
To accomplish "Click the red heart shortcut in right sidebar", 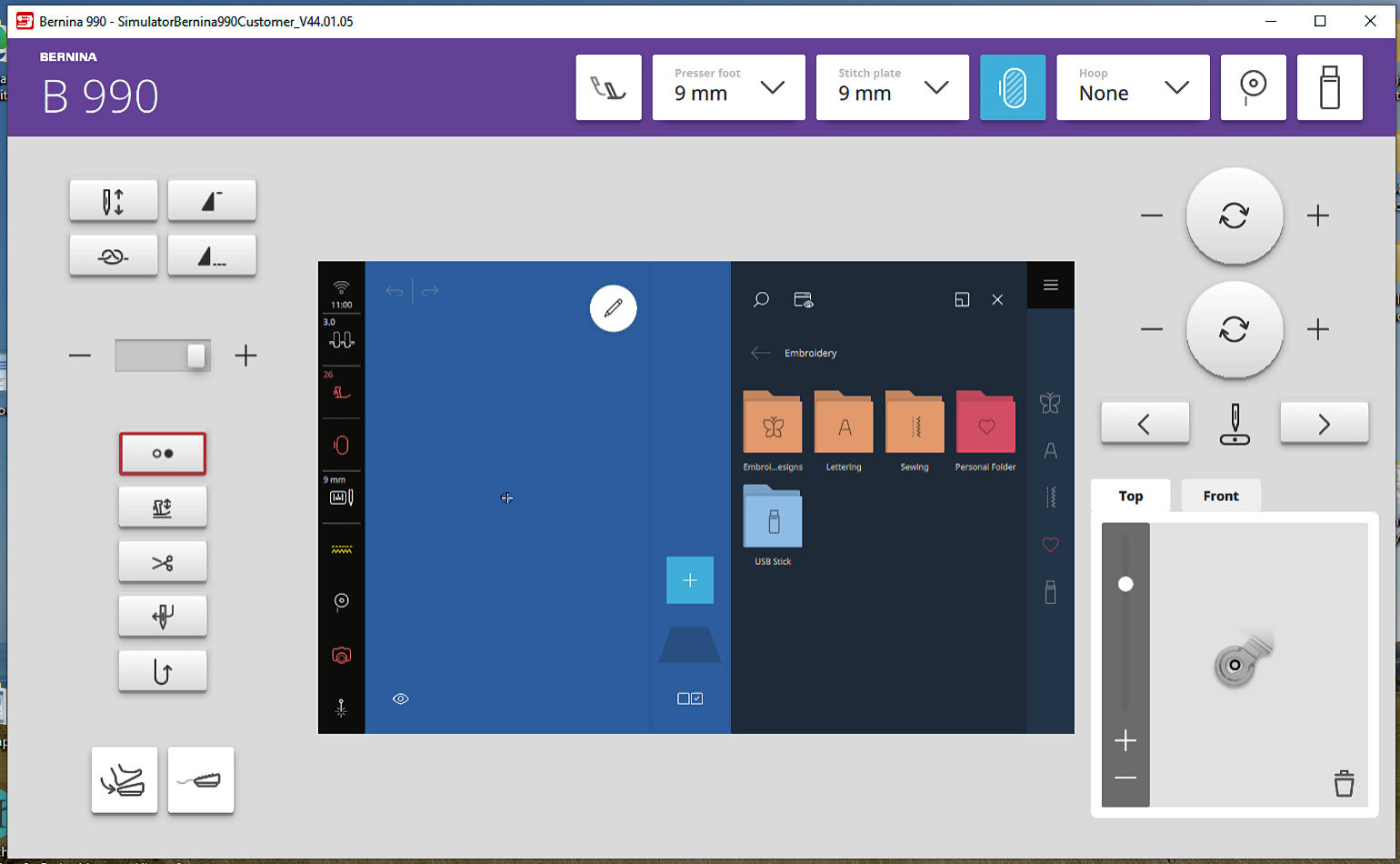I will pos(1050,545).
